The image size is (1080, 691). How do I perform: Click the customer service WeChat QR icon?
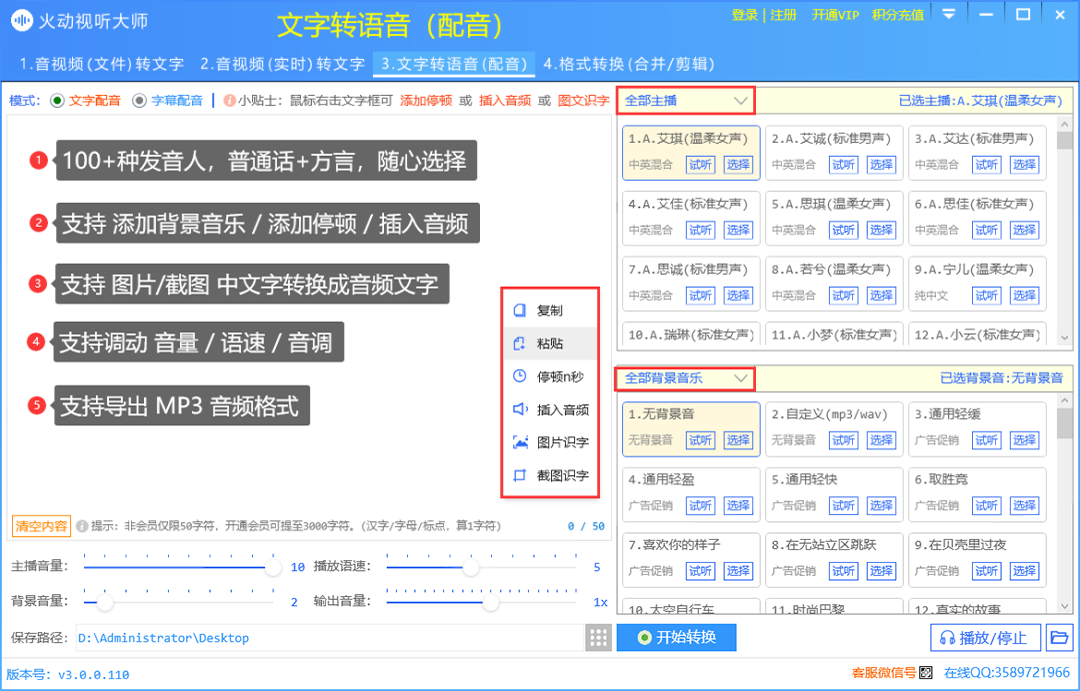(x=927, y=672)
